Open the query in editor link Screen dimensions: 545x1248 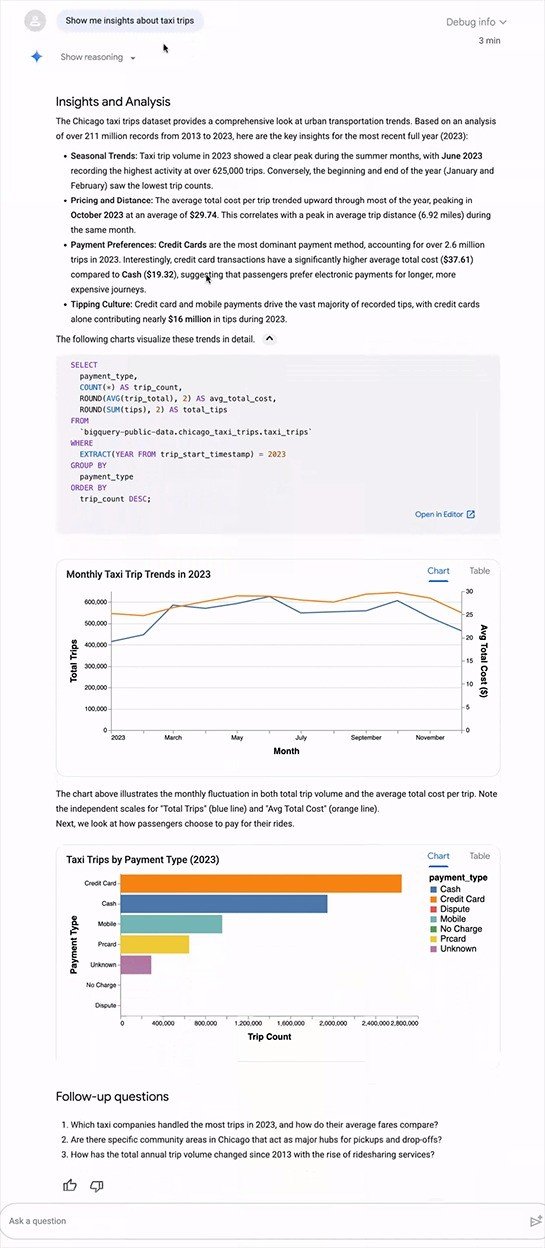(x=439, y=514)
